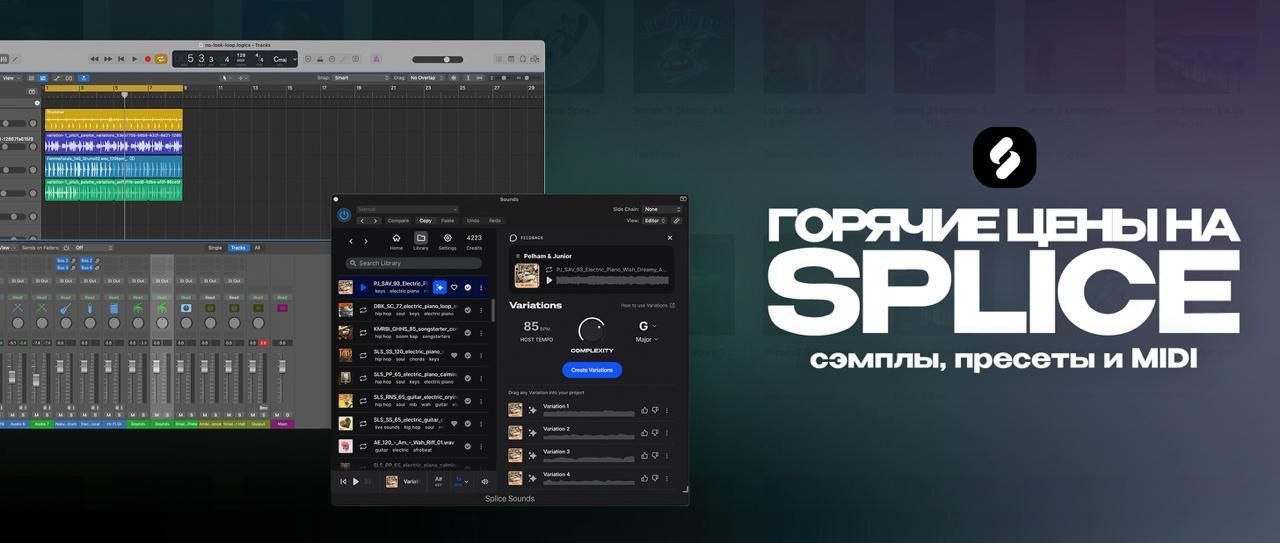Image resolution: width=1280 pixels, height=543 pixels.
Task: Open the Snap Smart dropdown
Action: click(360, 77)
